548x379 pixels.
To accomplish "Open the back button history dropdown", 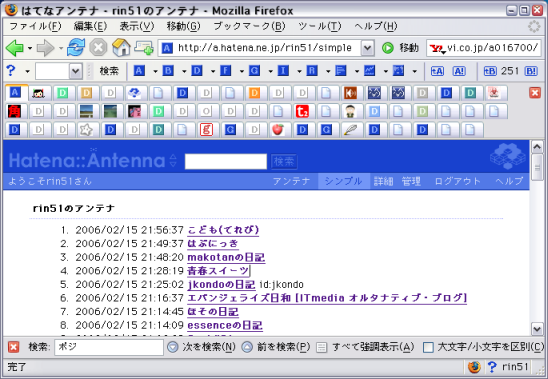I will [x=30, y=48].
